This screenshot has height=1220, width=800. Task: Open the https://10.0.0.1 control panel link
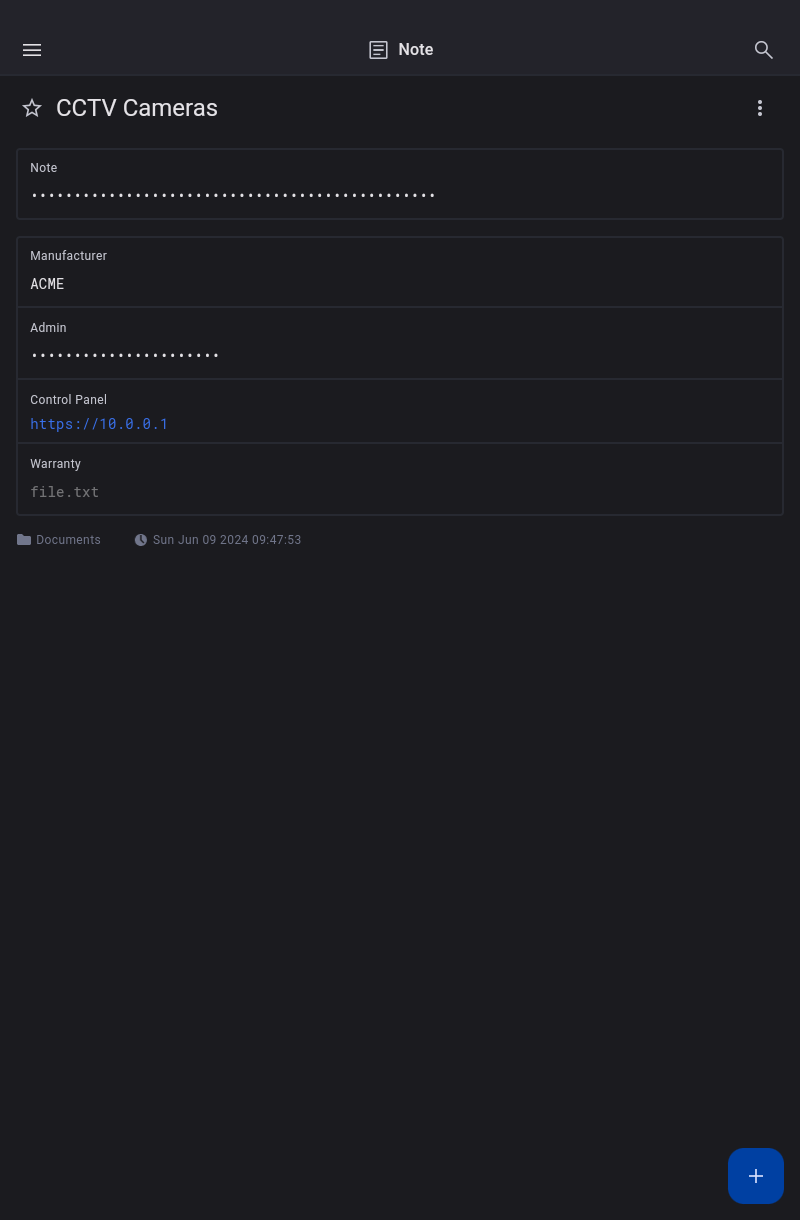coord(99,424)
